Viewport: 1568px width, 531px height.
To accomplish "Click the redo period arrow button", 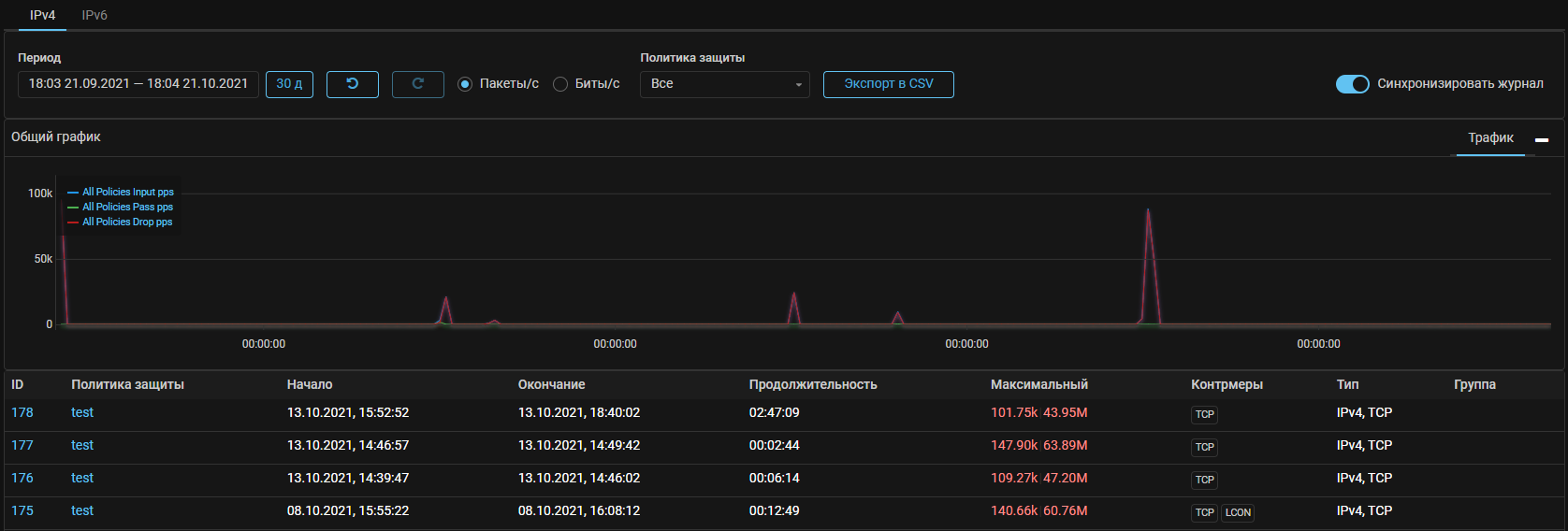I will [x=417, y=84].
